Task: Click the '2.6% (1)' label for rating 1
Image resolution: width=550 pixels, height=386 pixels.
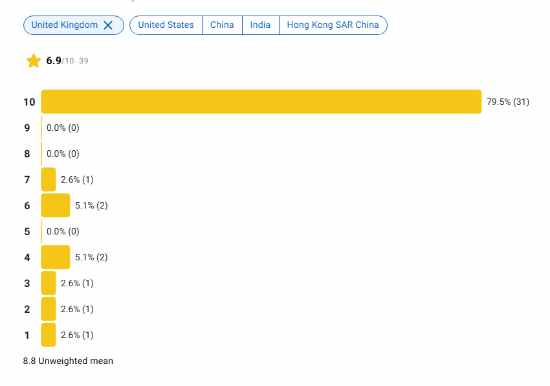Action: (77, 335)
